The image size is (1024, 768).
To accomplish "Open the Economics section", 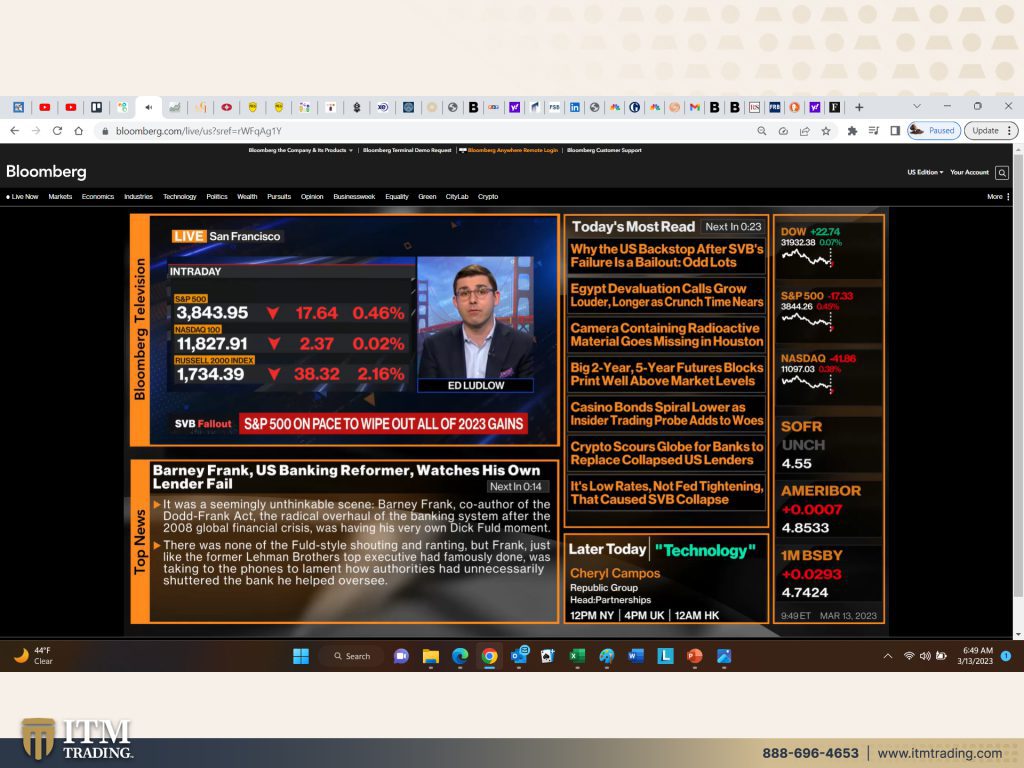I will (x=98, y=197).
